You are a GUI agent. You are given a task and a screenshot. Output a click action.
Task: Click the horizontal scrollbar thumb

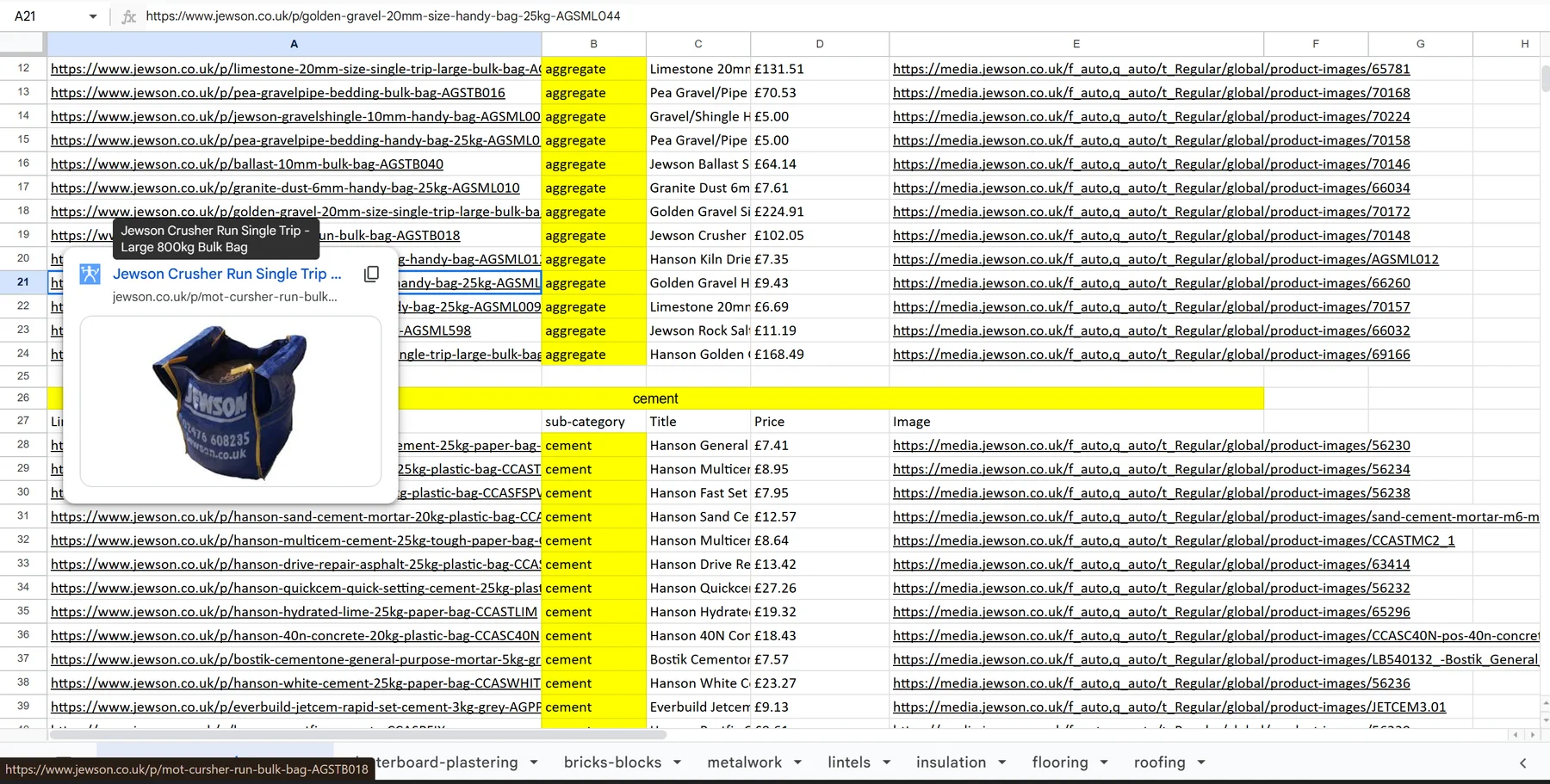point(357,735)
